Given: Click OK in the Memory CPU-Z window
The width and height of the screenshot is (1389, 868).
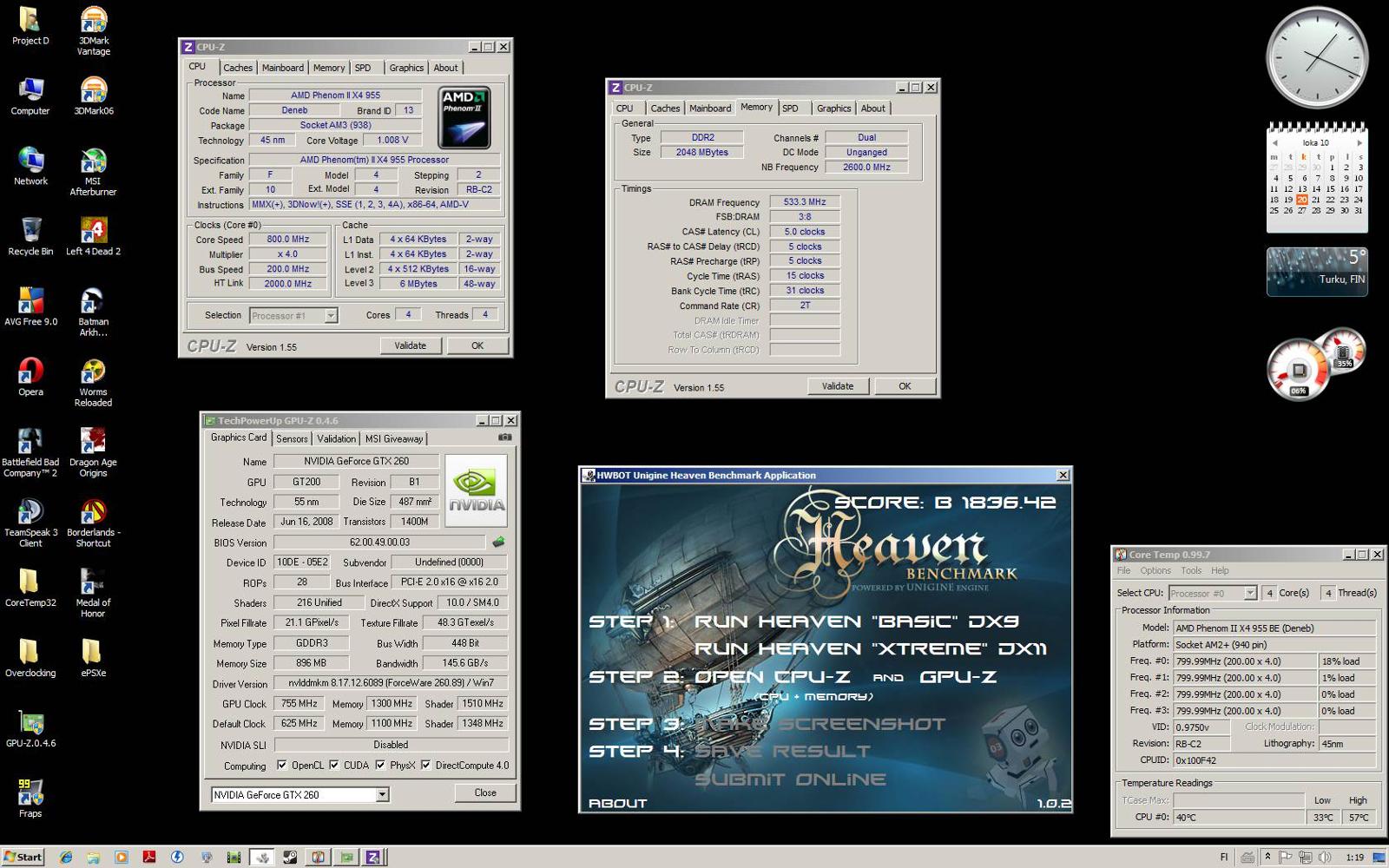Looking at the screenshot, I should [x=905, y=386].
